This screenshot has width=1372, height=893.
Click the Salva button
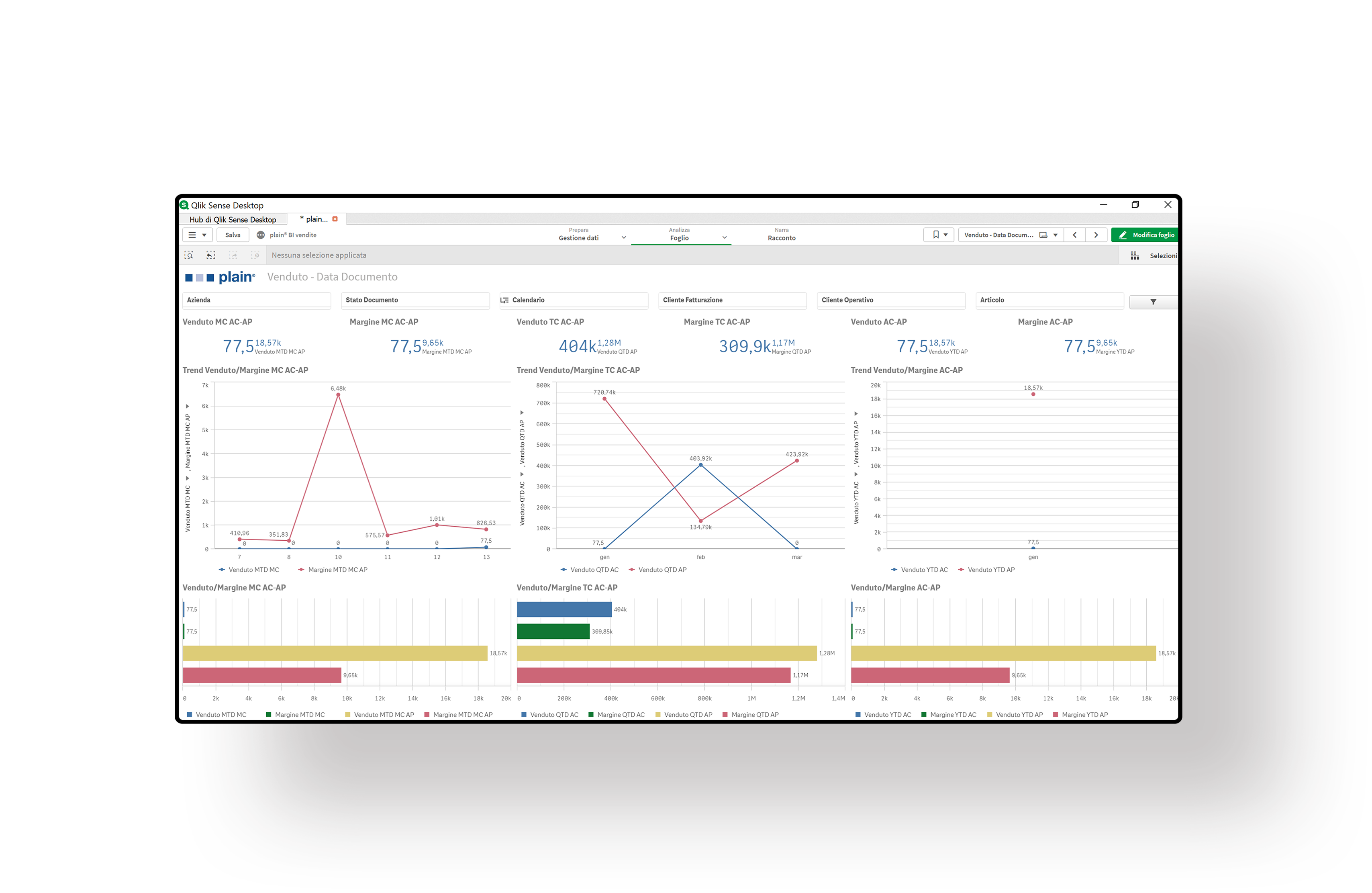tap(233, 235)
